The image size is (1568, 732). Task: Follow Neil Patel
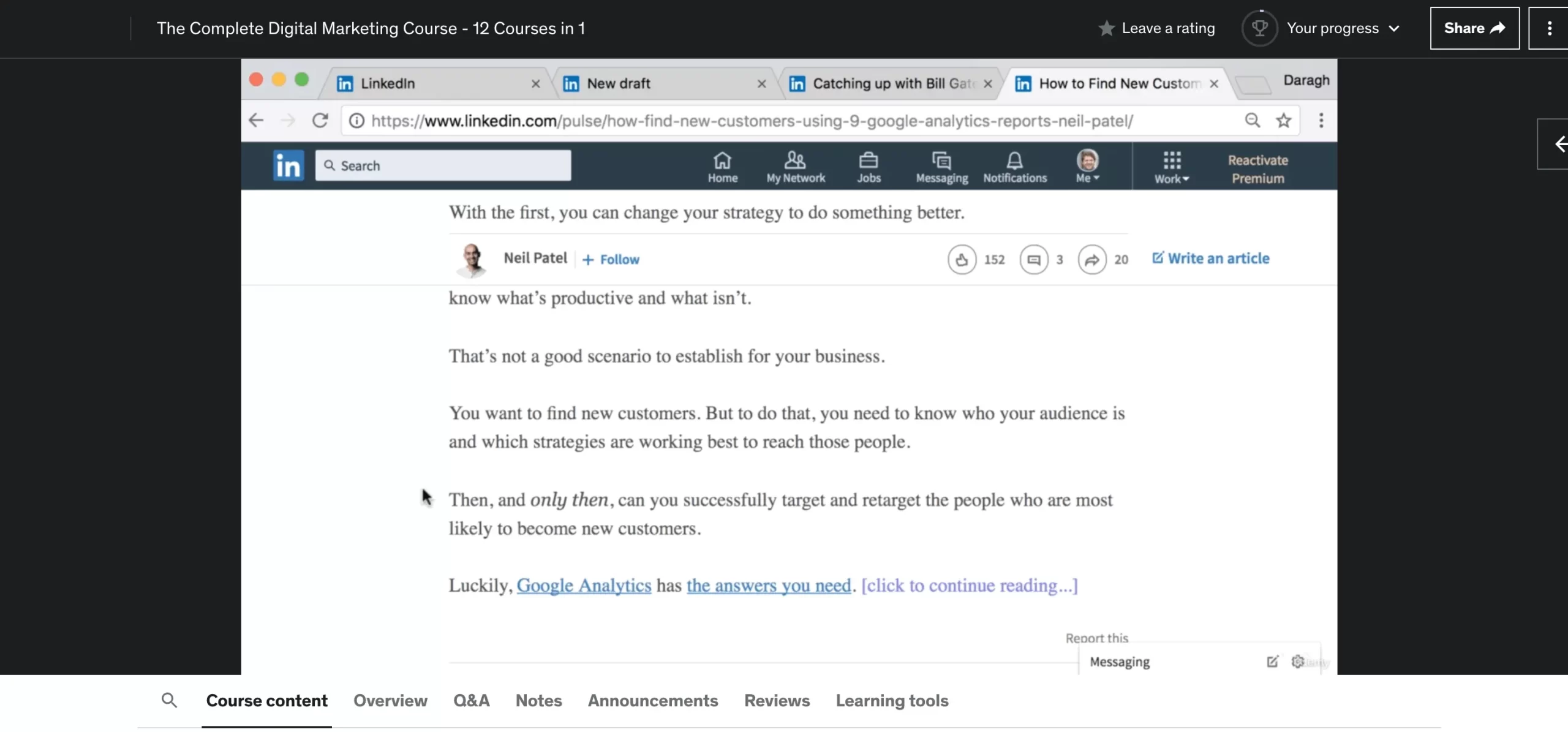(611, 260)
